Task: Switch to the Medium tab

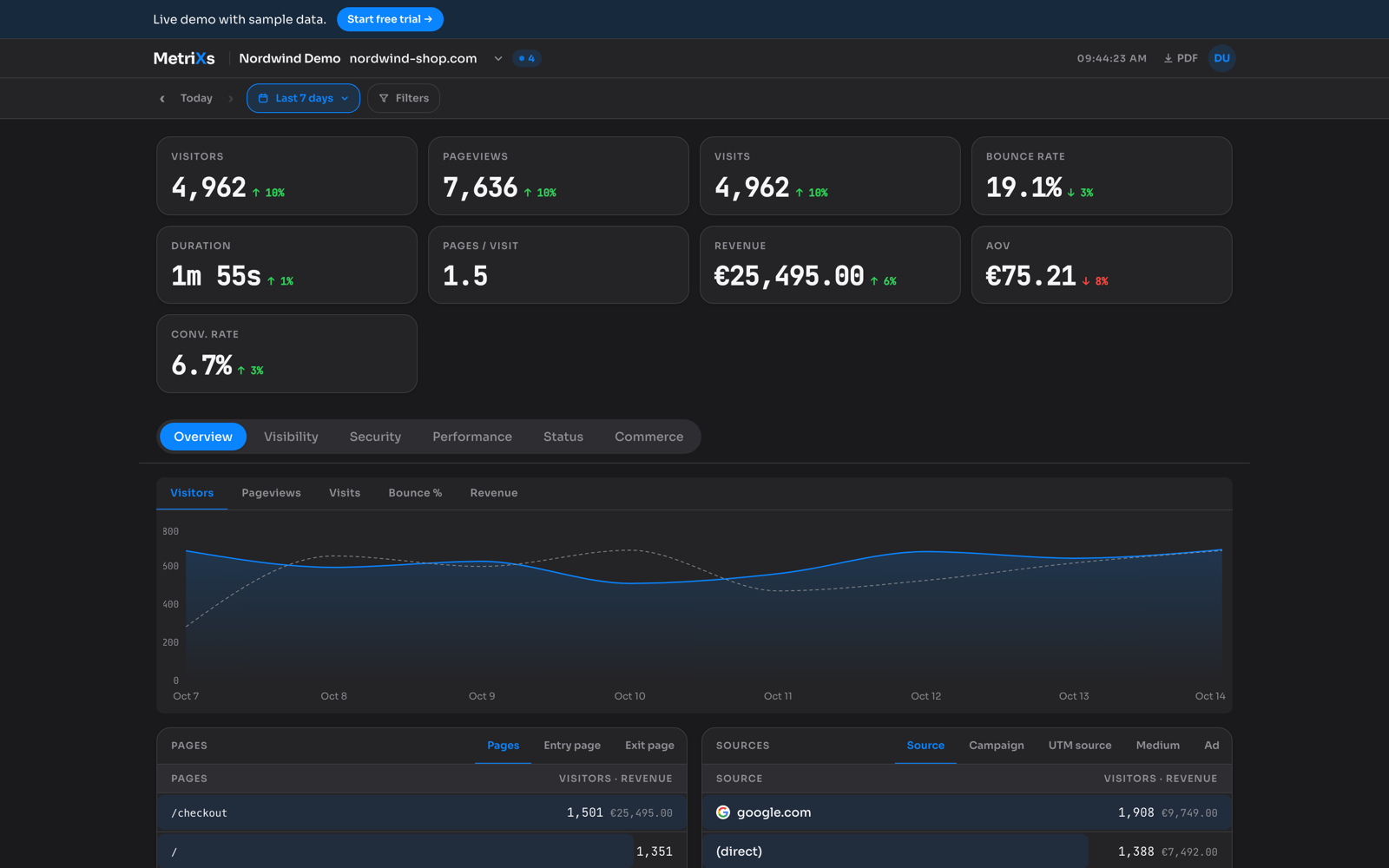Action: tap(1158, 746)
